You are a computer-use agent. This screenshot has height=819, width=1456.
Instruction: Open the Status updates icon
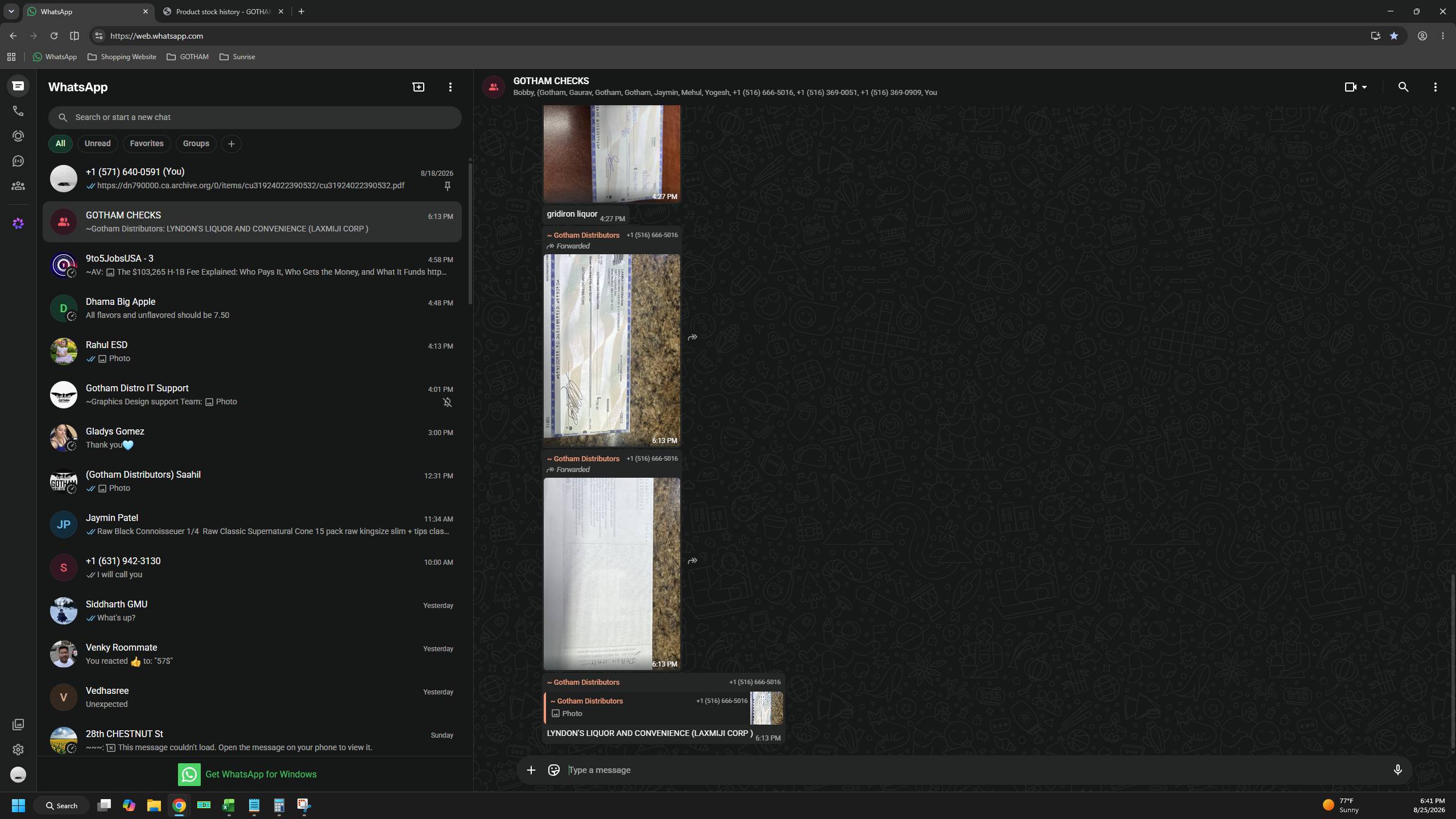(x=18, y=136)
